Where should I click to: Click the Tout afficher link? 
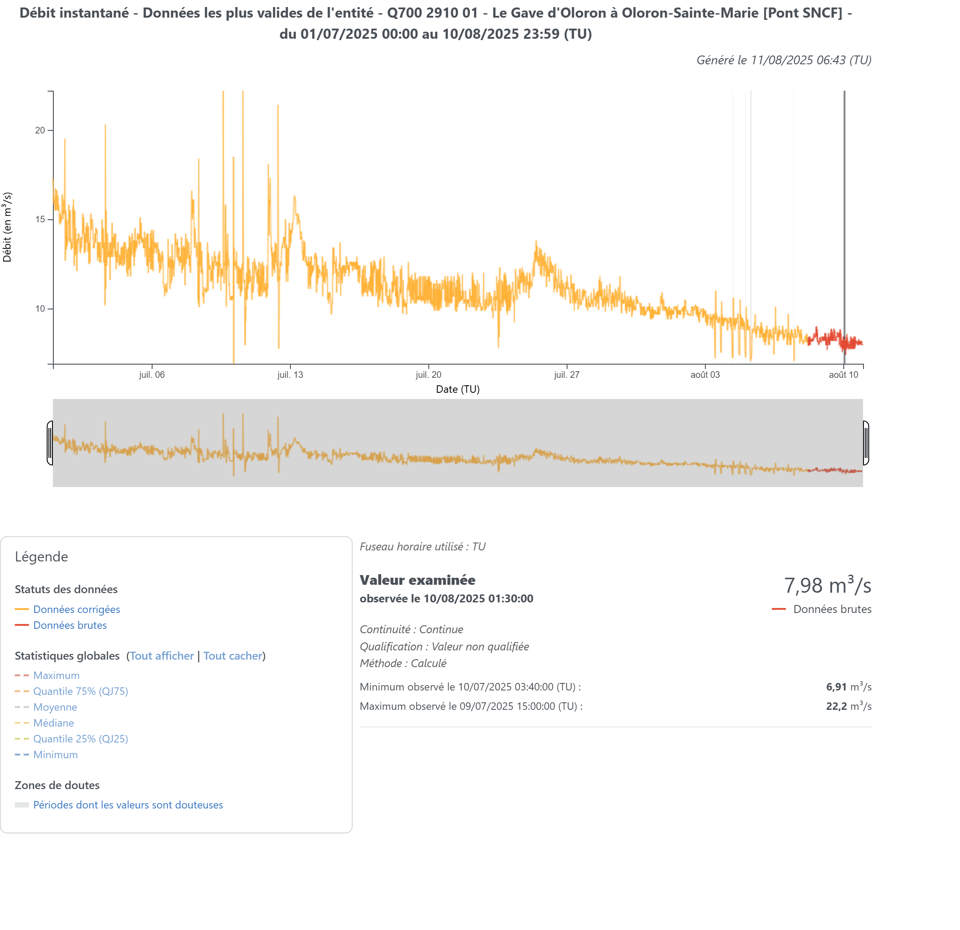[x=162, y=656]
